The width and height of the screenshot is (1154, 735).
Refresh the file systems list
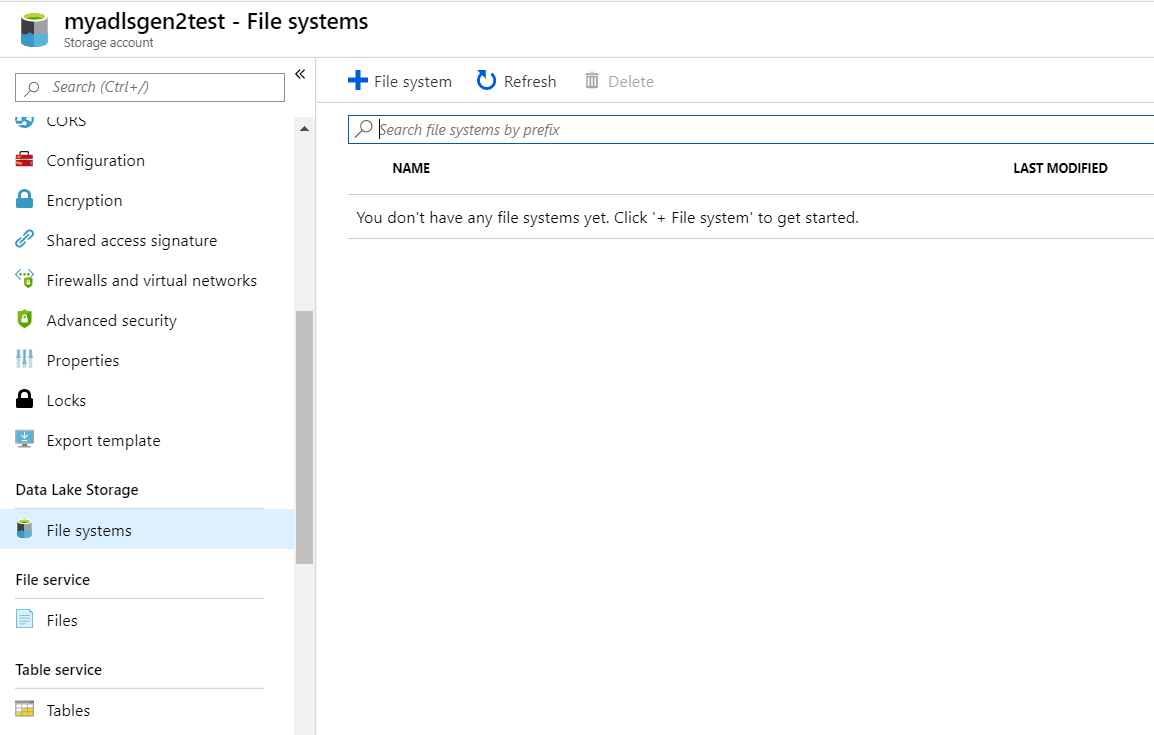516,81
